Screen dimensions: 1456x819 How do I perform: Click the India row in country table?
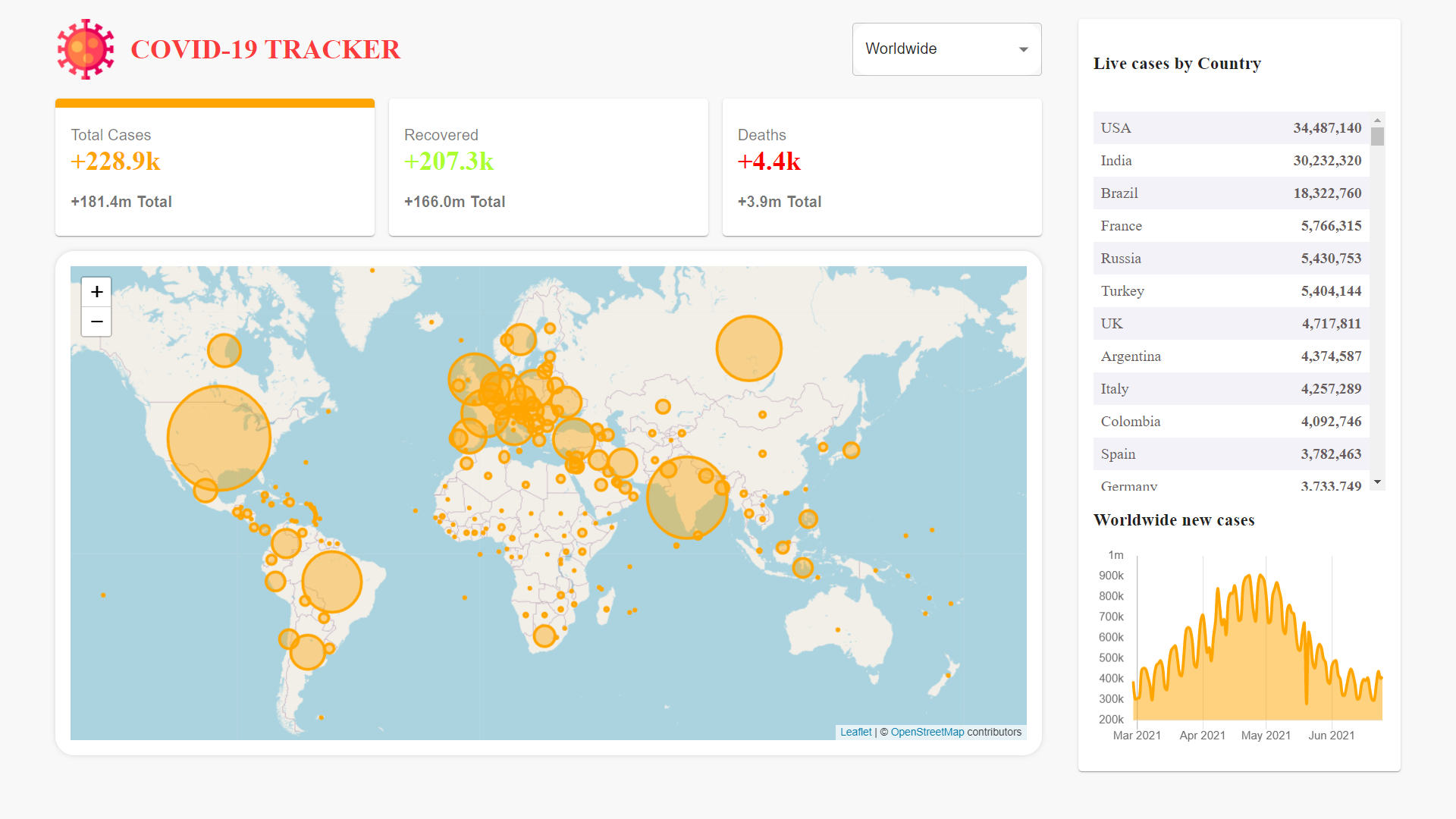(1231, 161)
